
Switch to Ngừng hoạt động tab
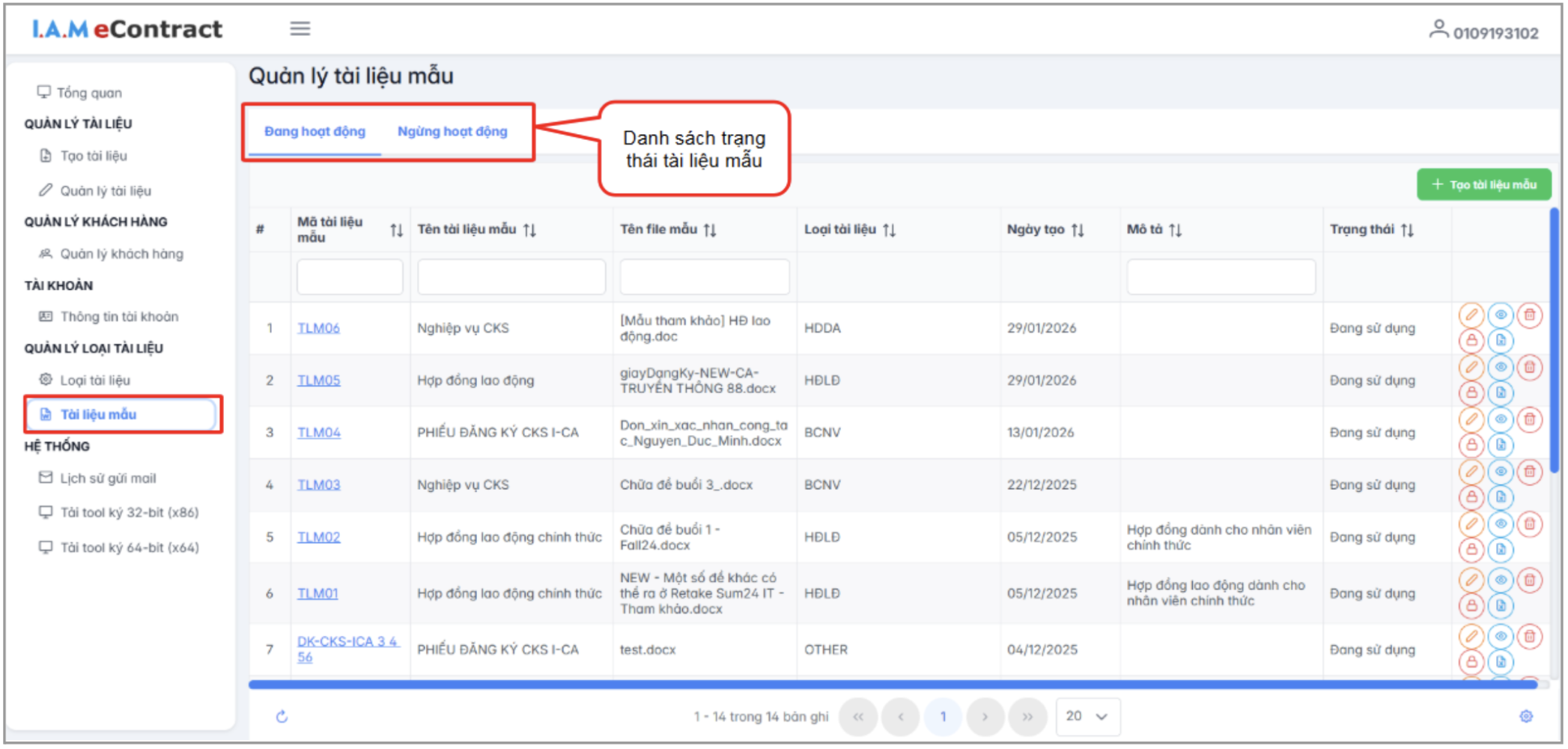(x=452, y=132)
